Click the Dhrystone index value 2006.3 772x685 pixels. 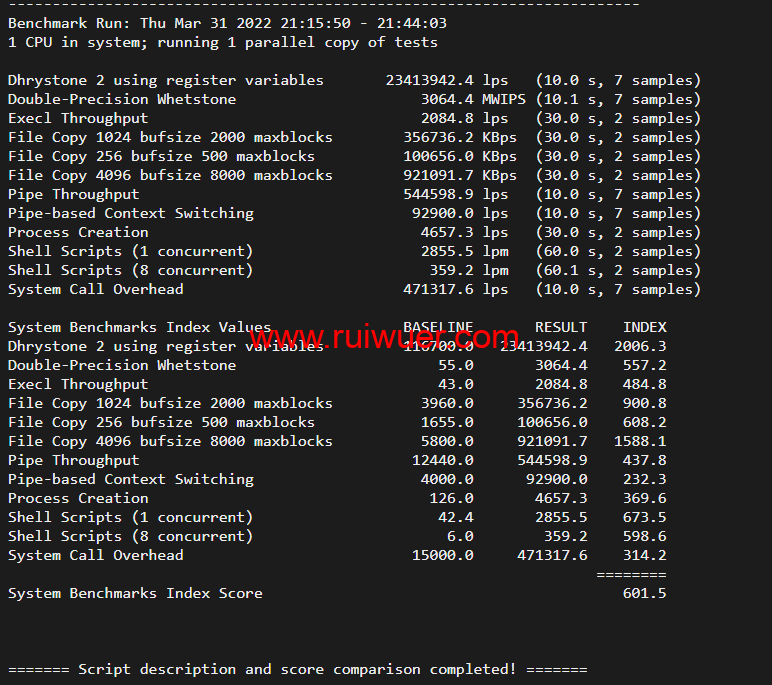coord(644,346)
